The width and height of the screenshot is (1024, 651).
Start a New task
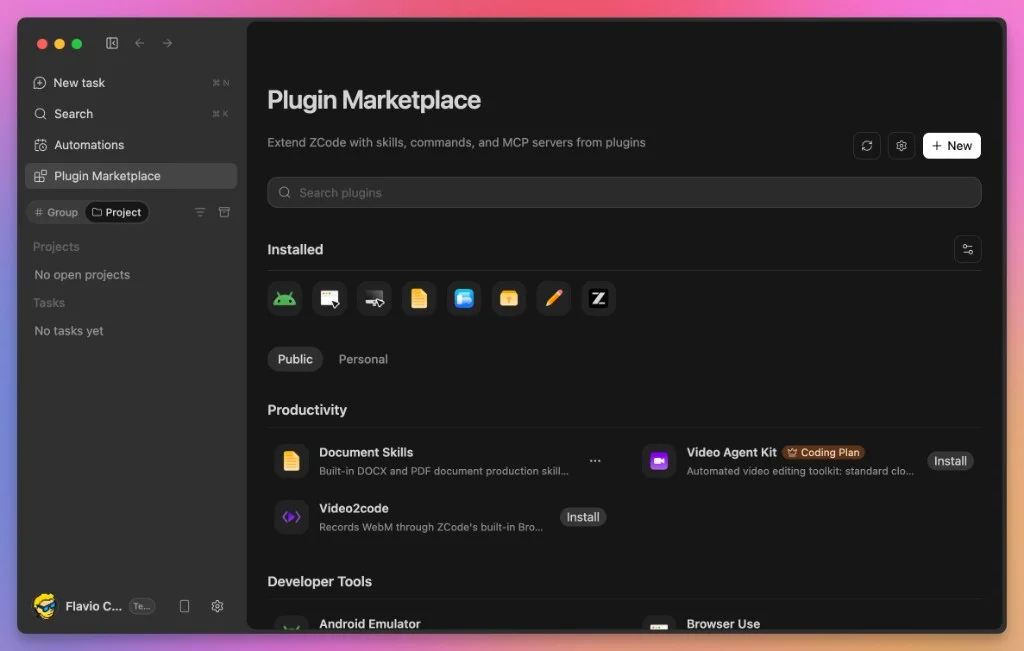pyautogui.click(x=131, y=83)
